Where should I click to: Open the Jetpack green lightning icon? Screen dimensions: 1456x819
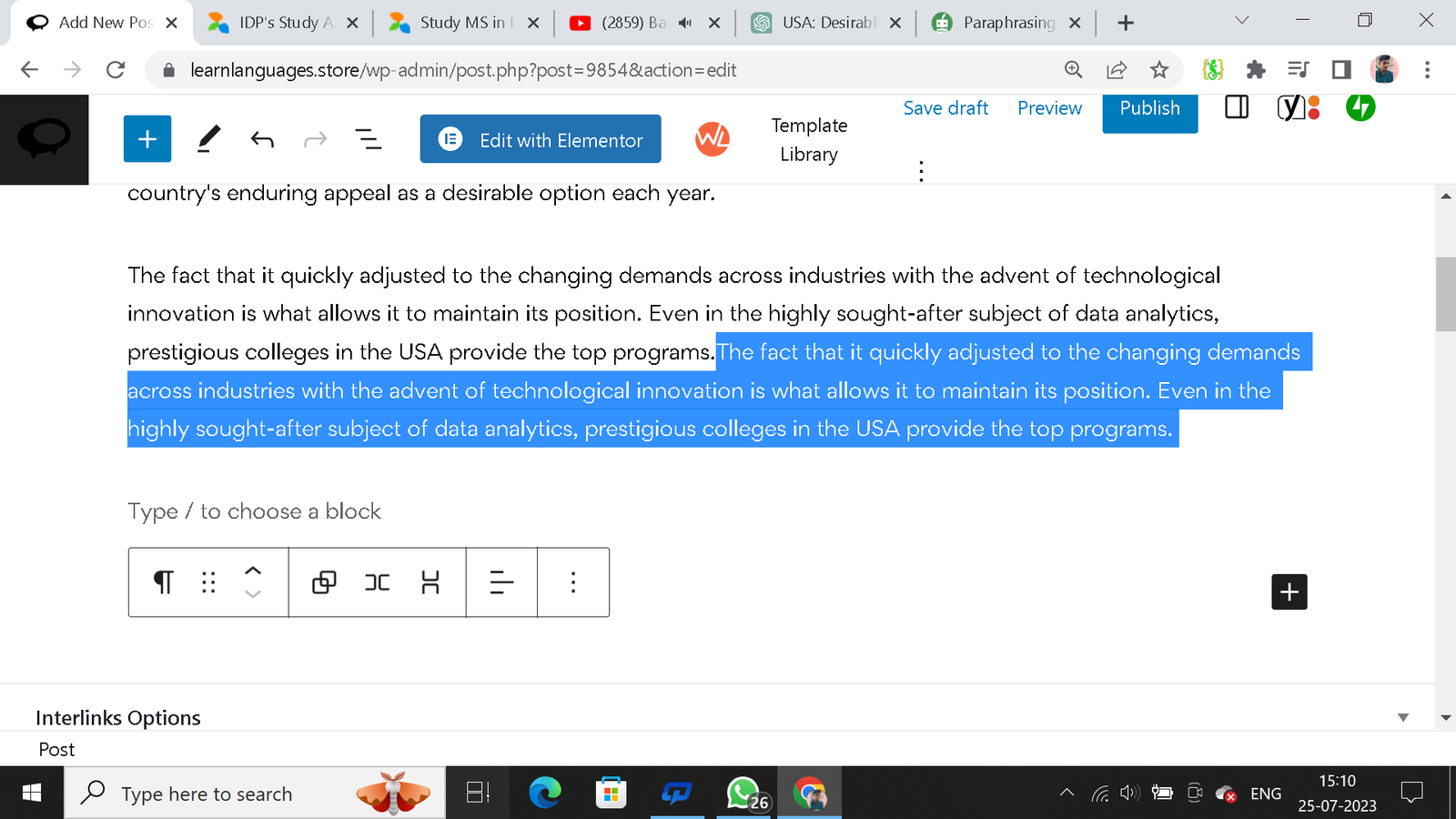click(x=1360, y=107)
